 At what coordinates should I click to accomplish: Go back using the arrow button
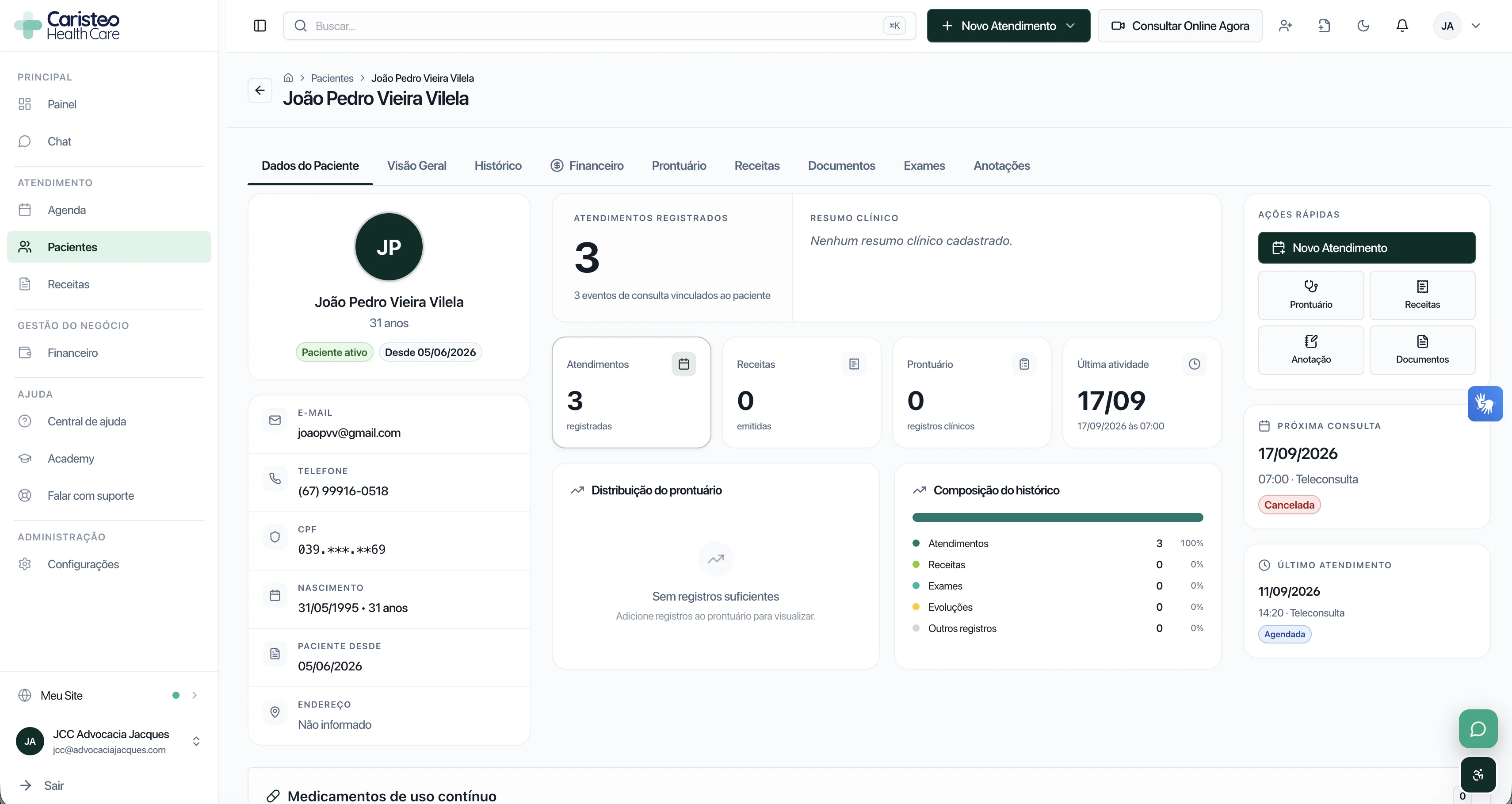coord(260,91)
